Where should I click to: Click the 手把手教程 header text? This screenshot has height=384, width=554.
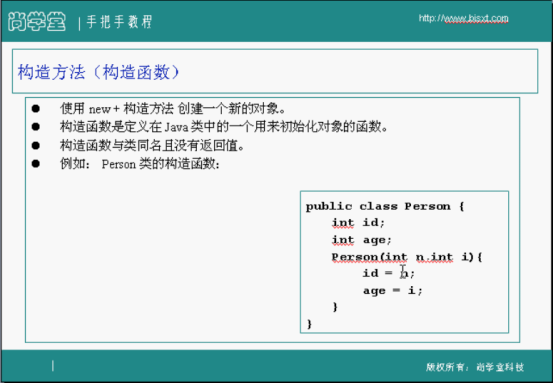[x=119, y=22]
